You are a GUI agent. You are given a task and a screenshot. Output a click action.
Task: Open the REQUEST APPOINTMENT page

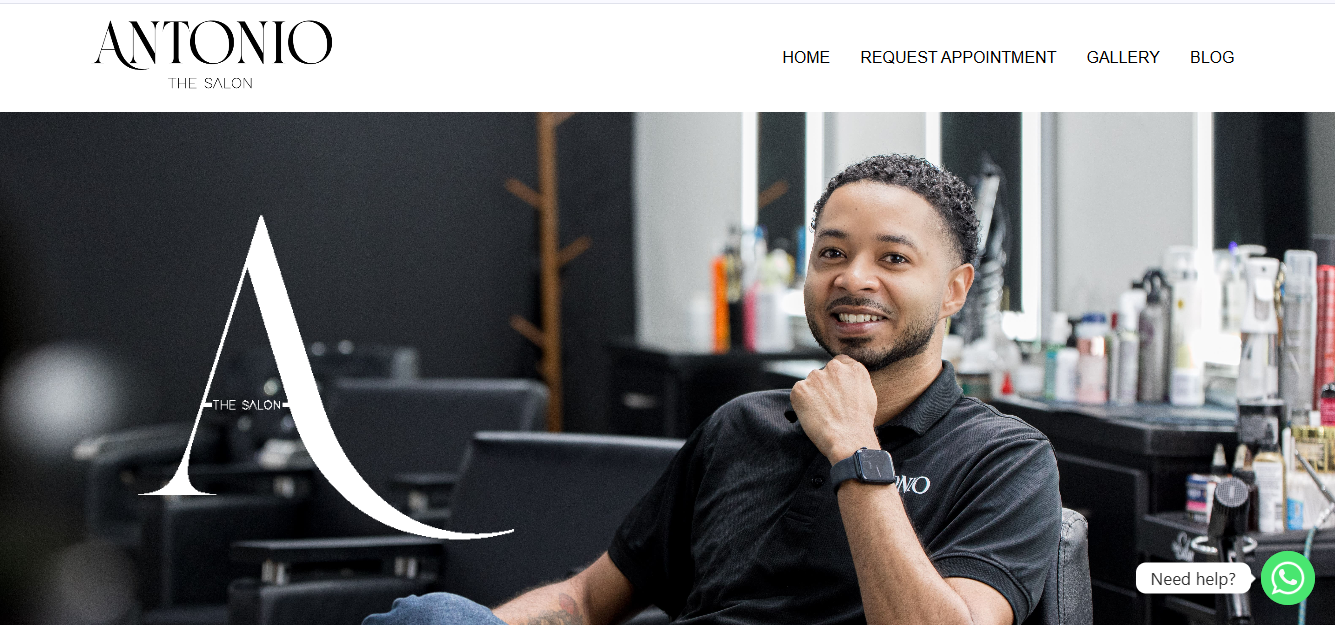tap(958, 57)
